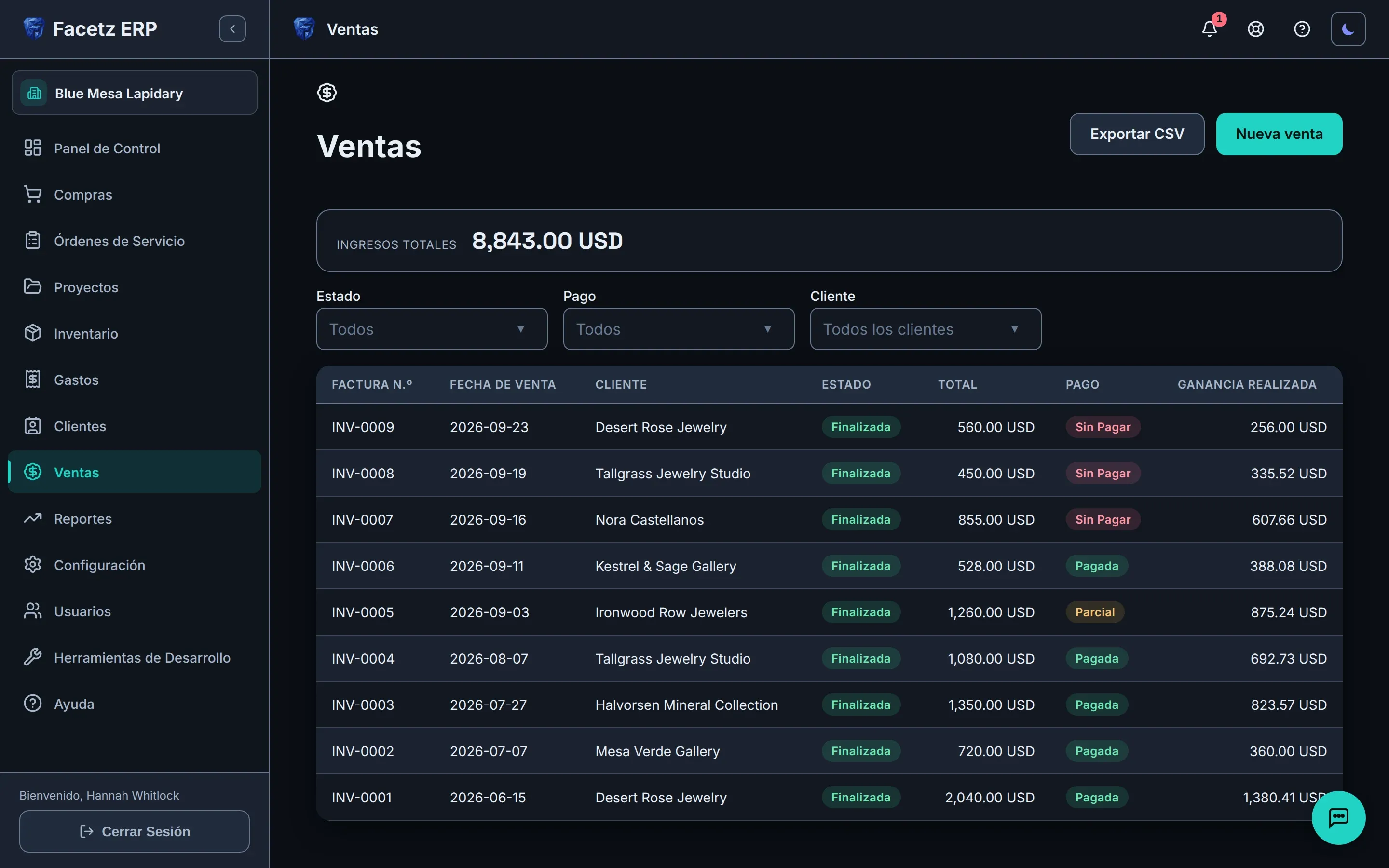The image size is (1389, 868).
Task: Create a Nueva venta
Action: tap(1280, 134)
